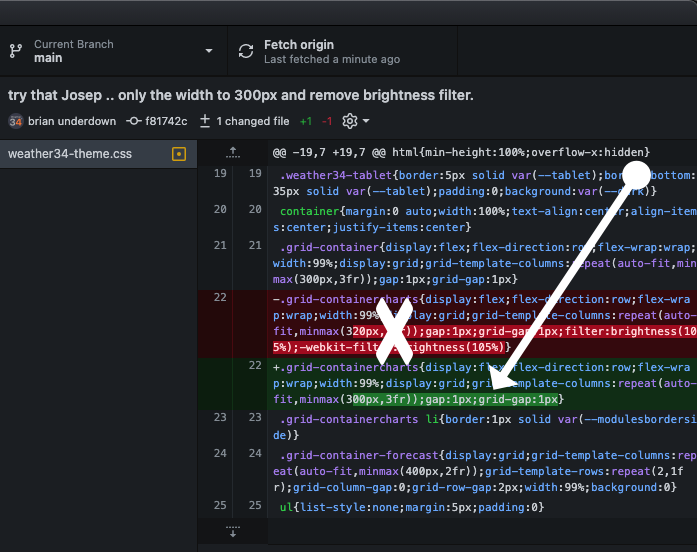Click the deleted line 22 number
Image resolution: width=697 pixels, height=552 pixels.
point(220,297)
